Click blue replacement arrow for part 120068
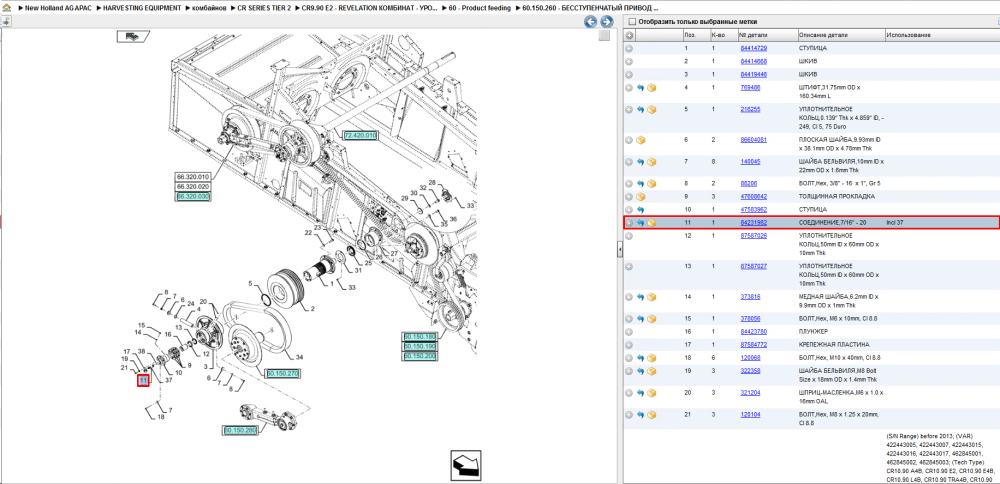This screenshot has width=1000, height=484. pos(640,358)
